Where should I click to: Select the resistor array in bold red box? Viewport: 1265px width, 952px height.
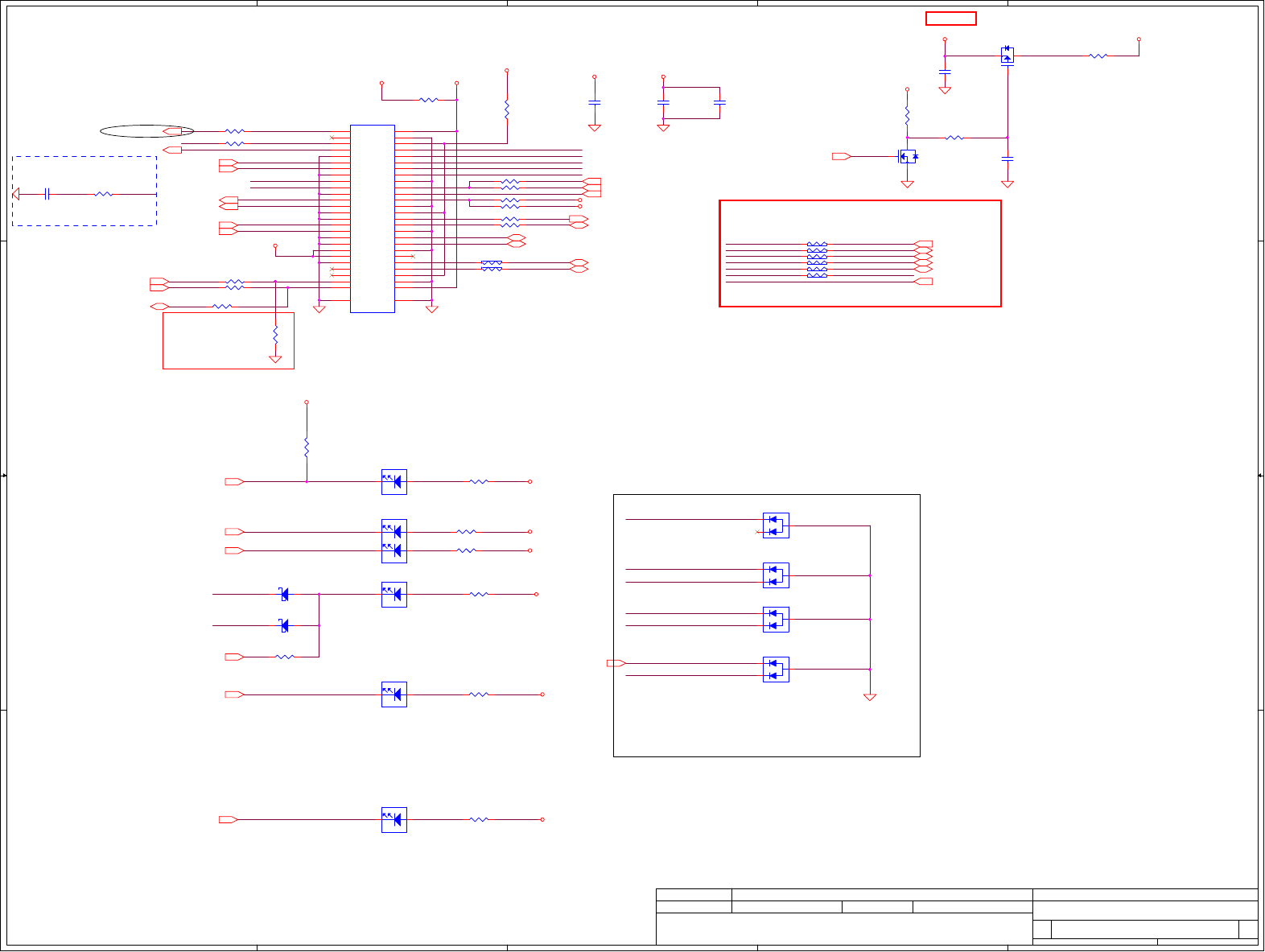[x=817, y=260]
